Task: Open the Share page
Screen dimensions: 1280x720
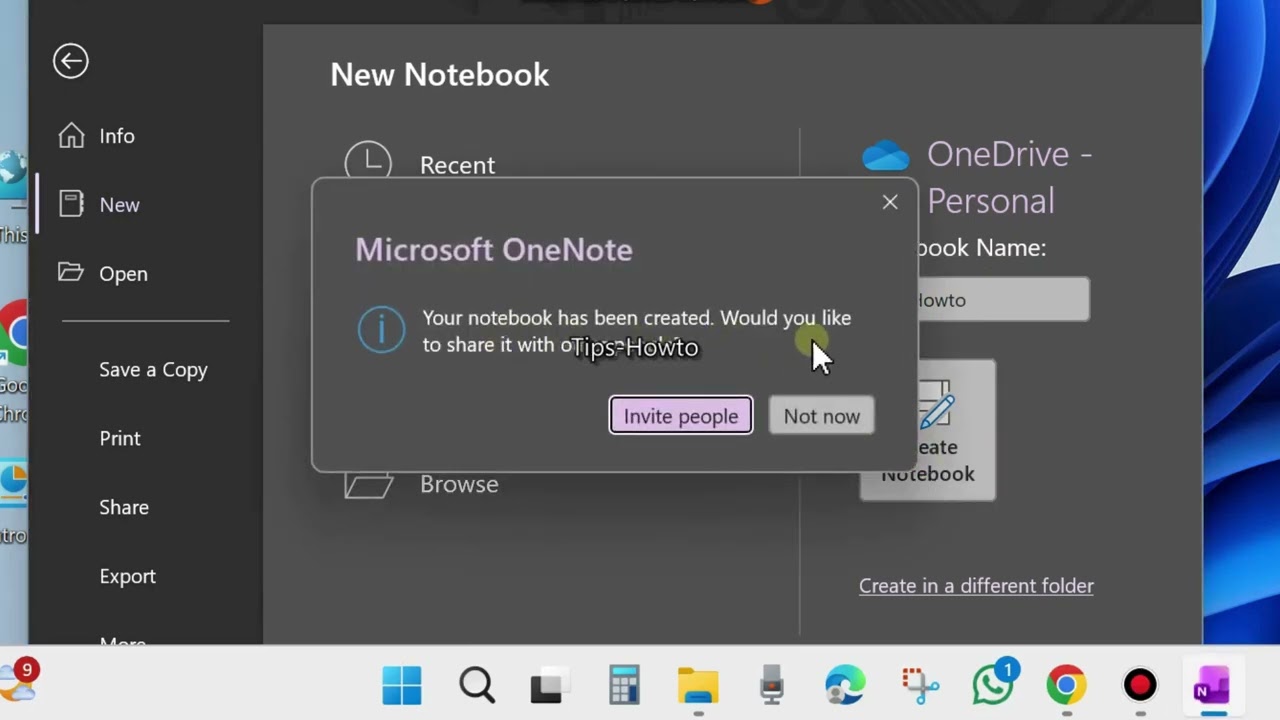Action: (x=124, y=507)
